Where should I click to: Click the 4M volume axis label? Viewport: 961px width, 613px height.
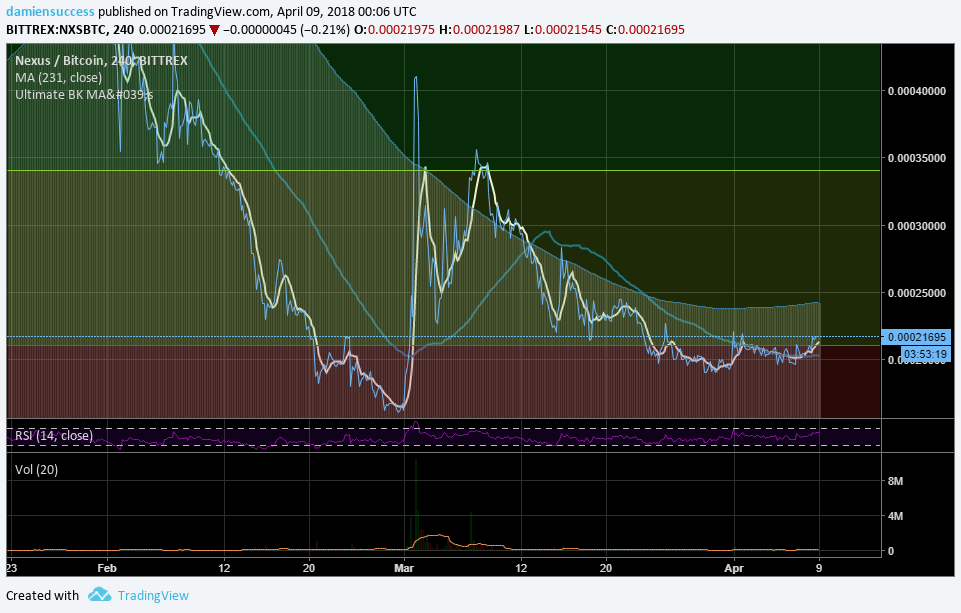tap(895, 516)
